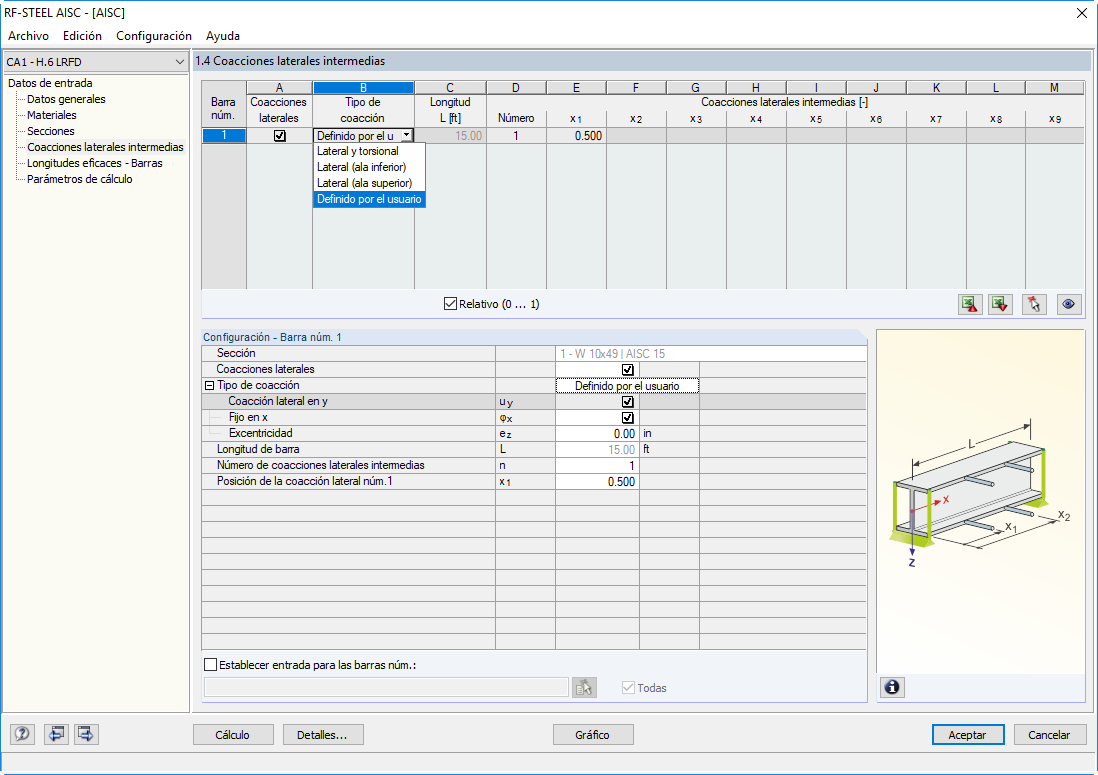
Task: Select Materiales in navigator tree
Action: click(52, 116)
